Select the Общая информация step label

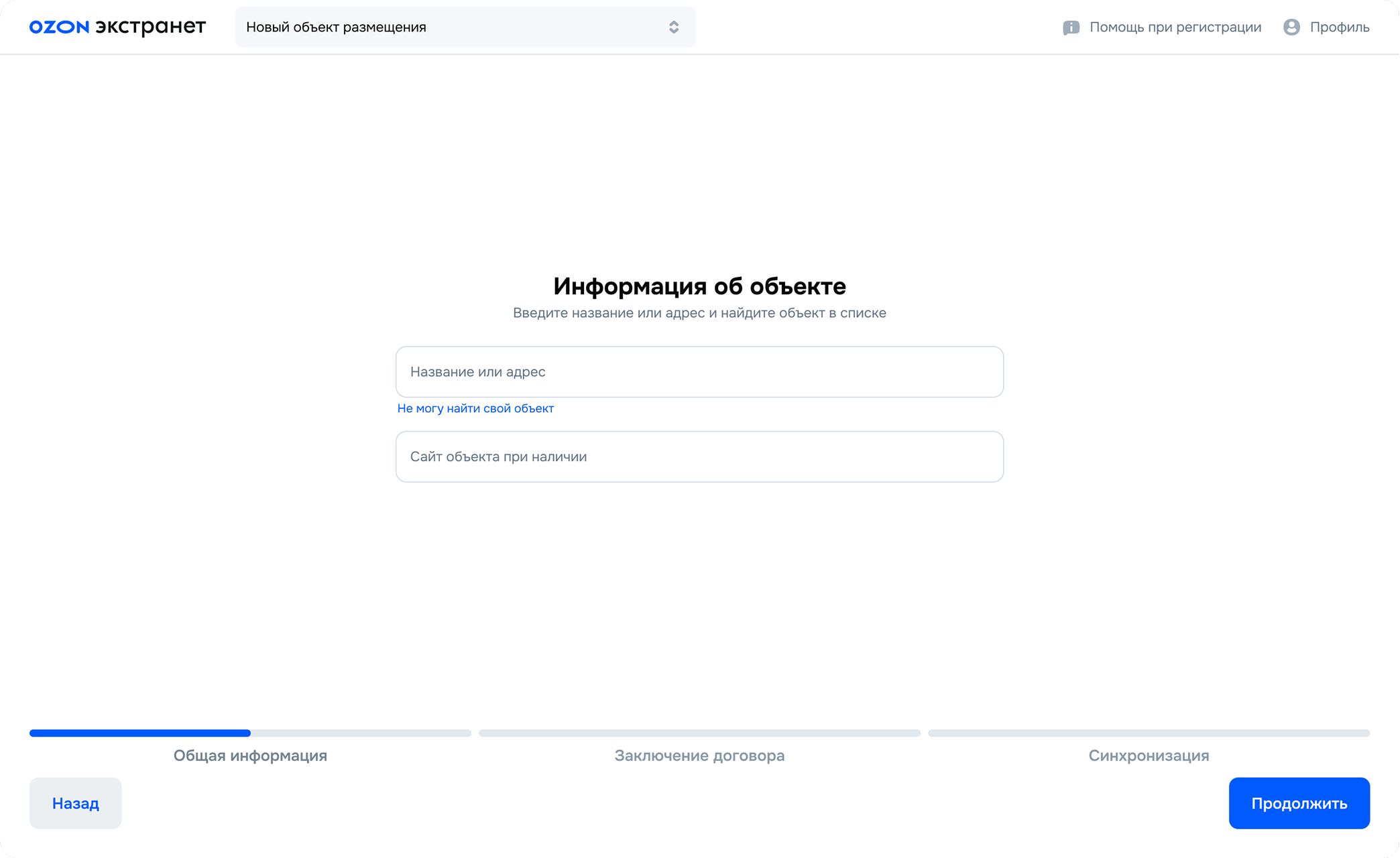pyautogui.click(x=250, y=755)
